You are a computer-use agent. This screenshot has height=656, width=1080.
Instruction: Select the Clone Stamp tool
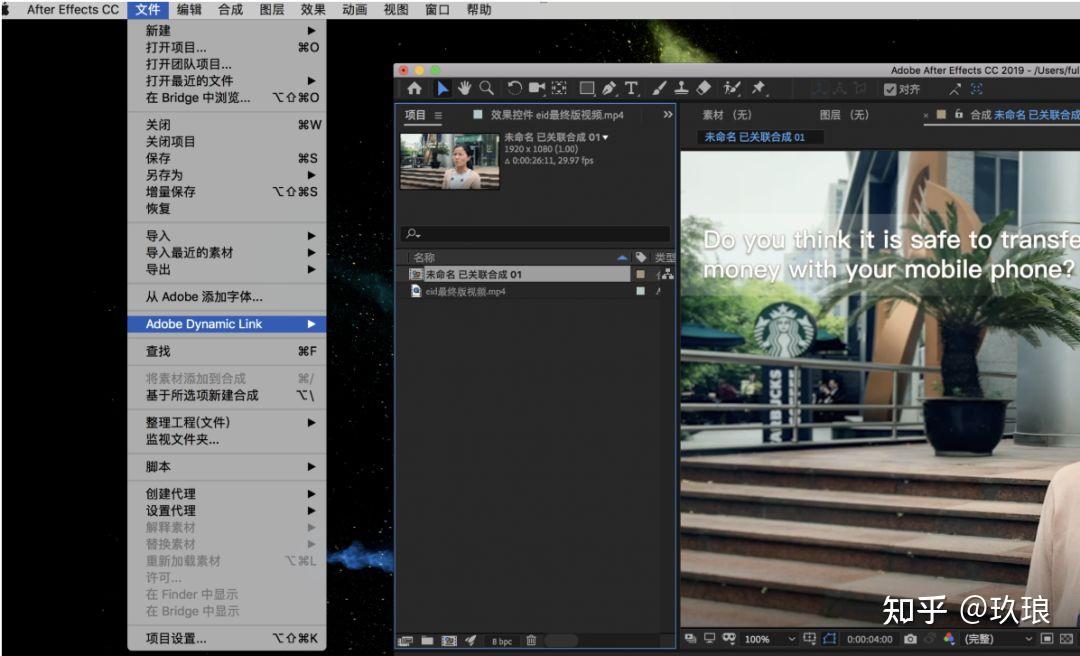pyautogui.click(x=681, y=88)
